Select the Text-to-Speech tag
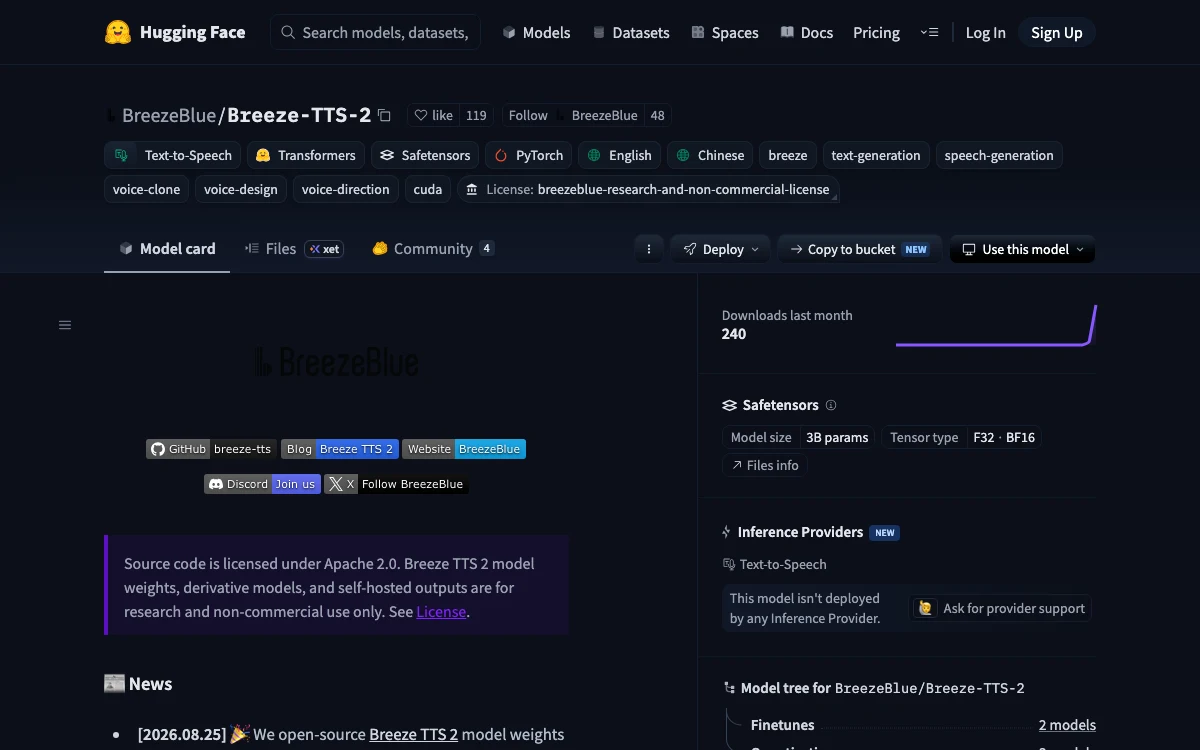The image size is (1200, 750). (x=174, y=155)
